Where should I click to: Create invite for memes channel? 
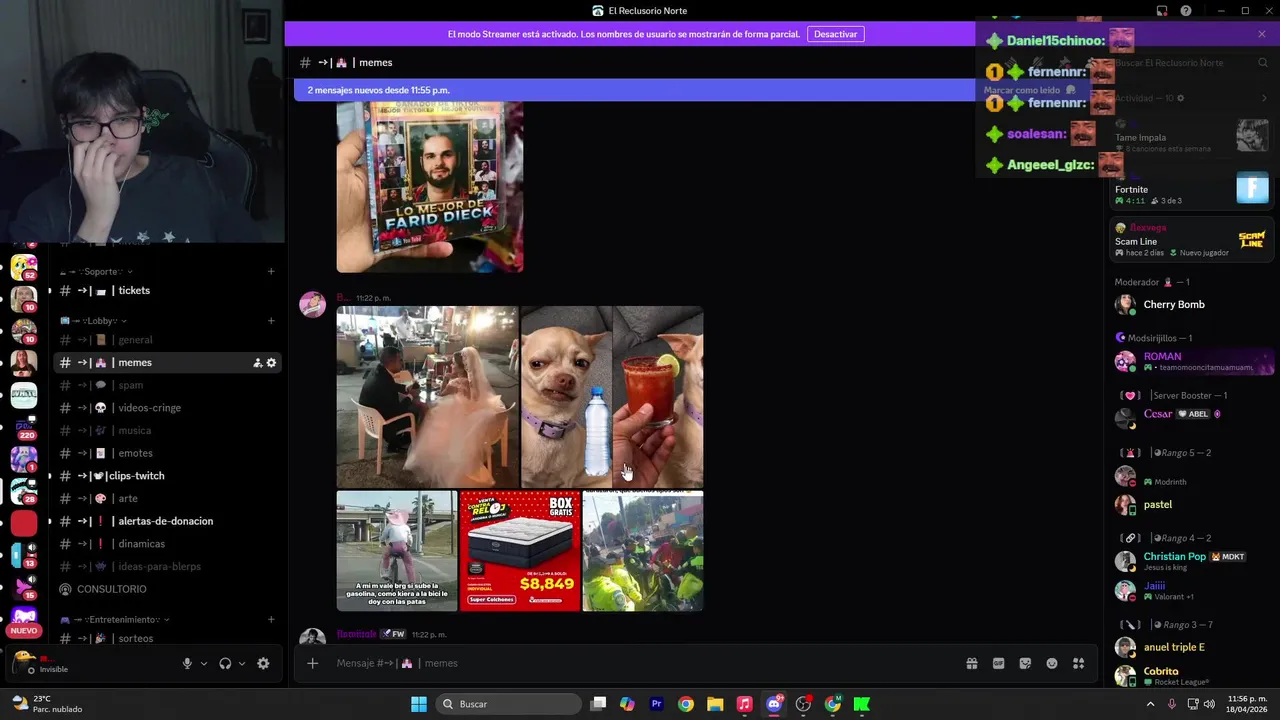(257, 363)
